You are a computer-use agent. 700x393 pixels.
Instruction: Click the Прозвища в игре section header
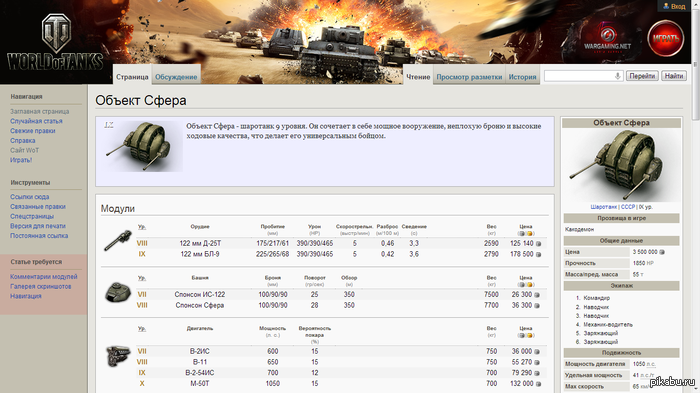coord(621,218)
